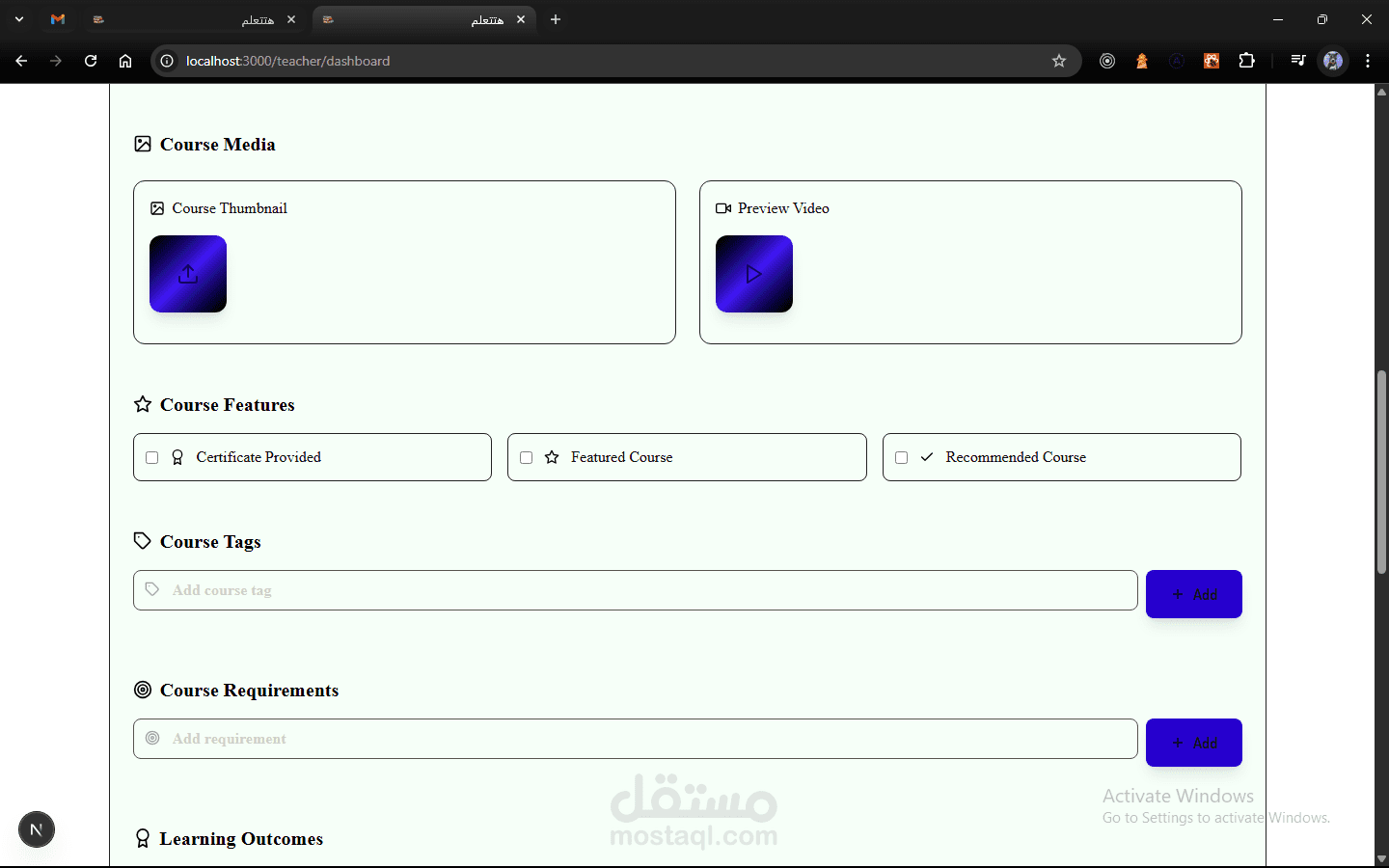Screen dimensions: 1389x868
Task: View site information for localhost
Action: click(167, 61)
